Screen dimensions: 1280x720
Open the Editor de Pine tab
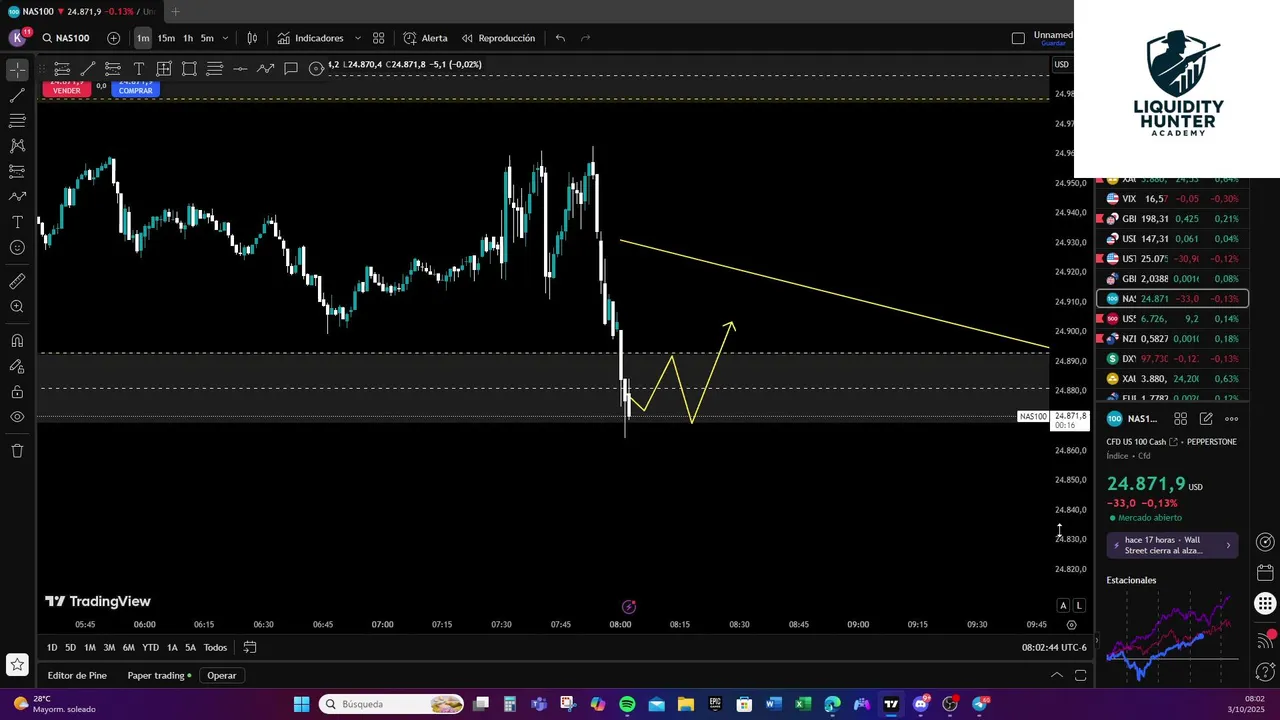(77, 675)
